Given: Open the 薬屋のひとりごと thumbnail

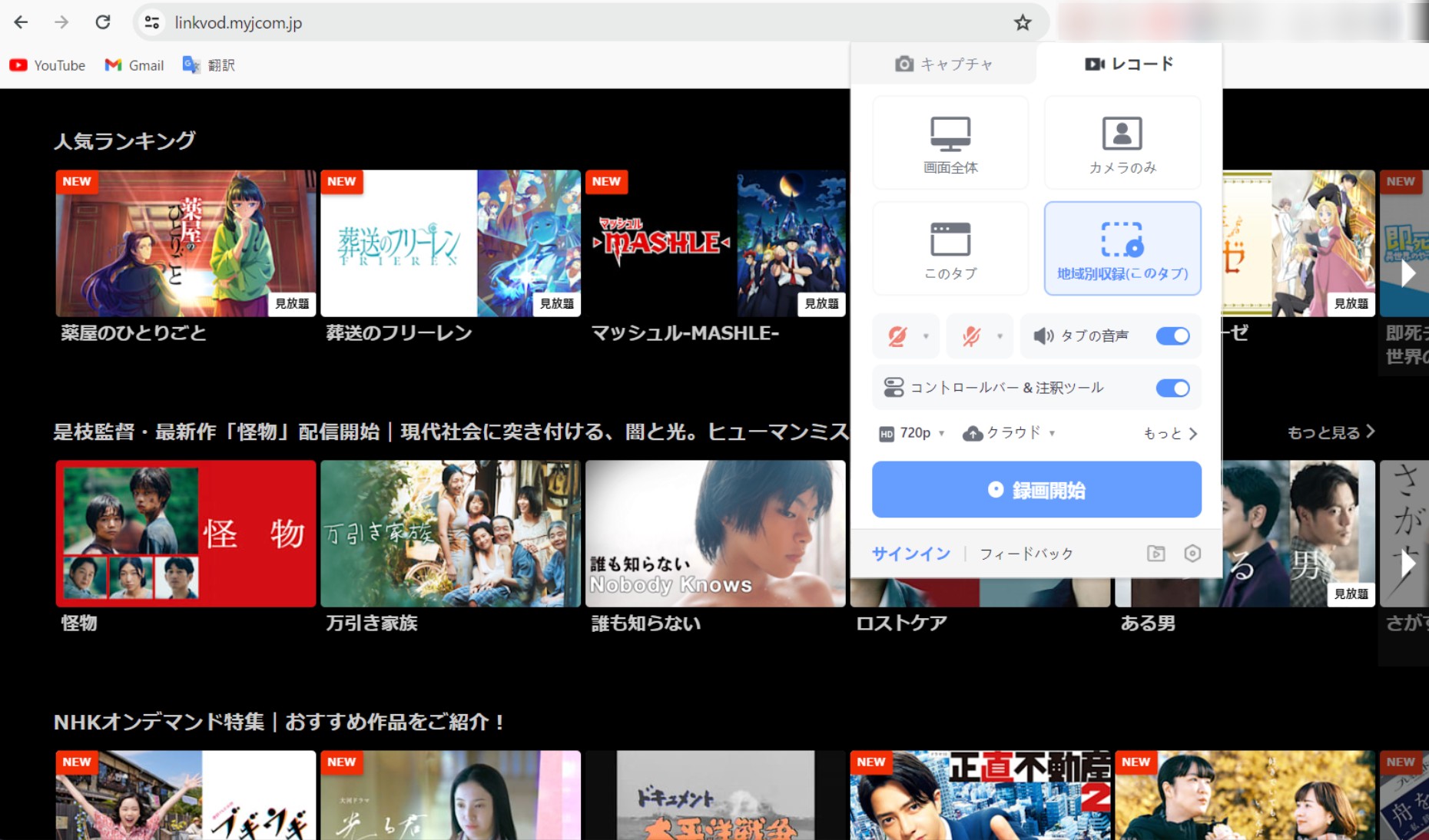Looking at the screenshot, I should tap(186, 243).
